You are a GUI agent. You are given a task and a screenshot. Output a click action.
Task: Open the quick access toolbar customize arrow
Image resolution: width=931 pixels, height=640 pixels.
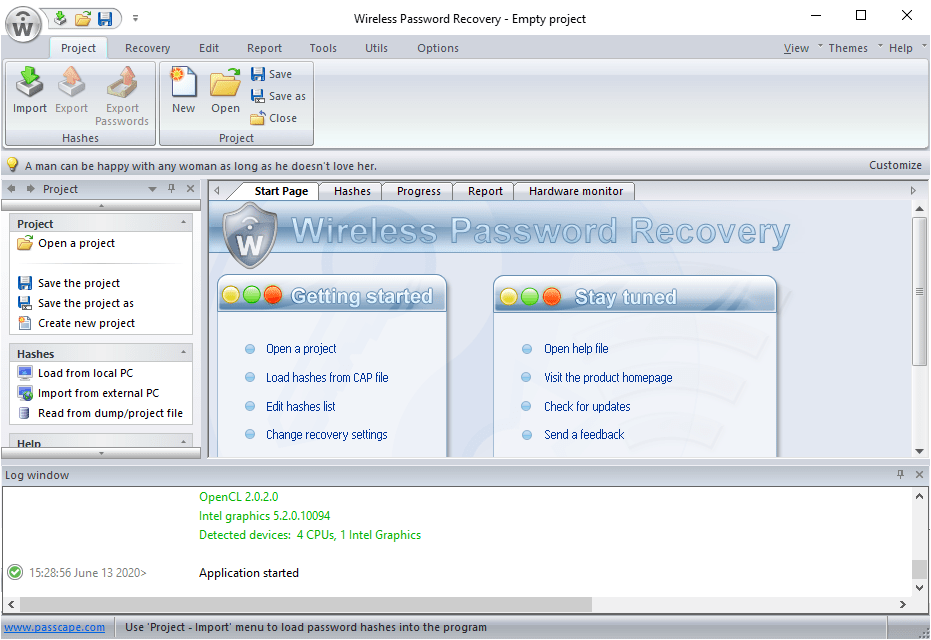(135, 18)
